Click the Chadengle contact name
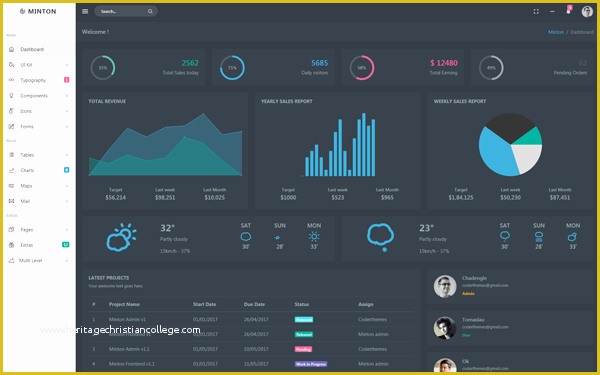 coord(474,278)
